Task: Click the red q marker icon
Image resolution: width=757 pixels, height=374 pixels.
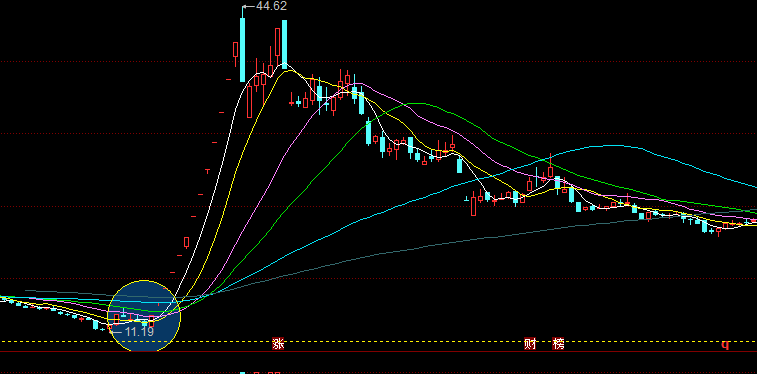Action: coord(725,345)
